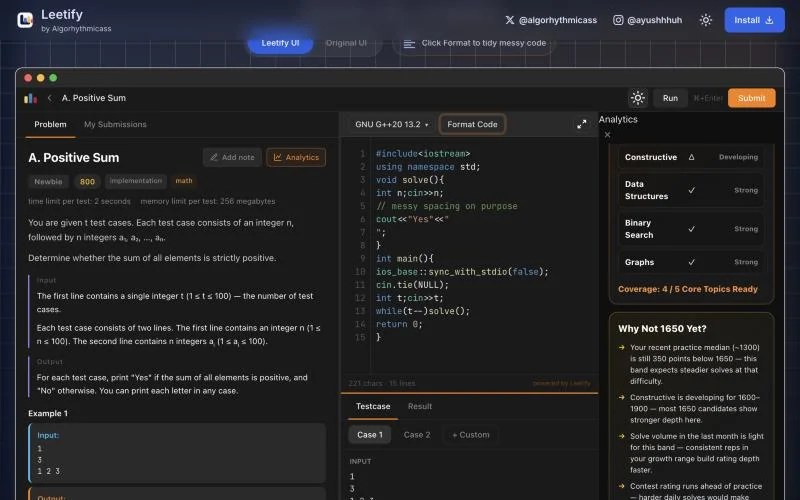Select the Binary Search topic row
Screen dimensions: 800x500
coord(691,229)
